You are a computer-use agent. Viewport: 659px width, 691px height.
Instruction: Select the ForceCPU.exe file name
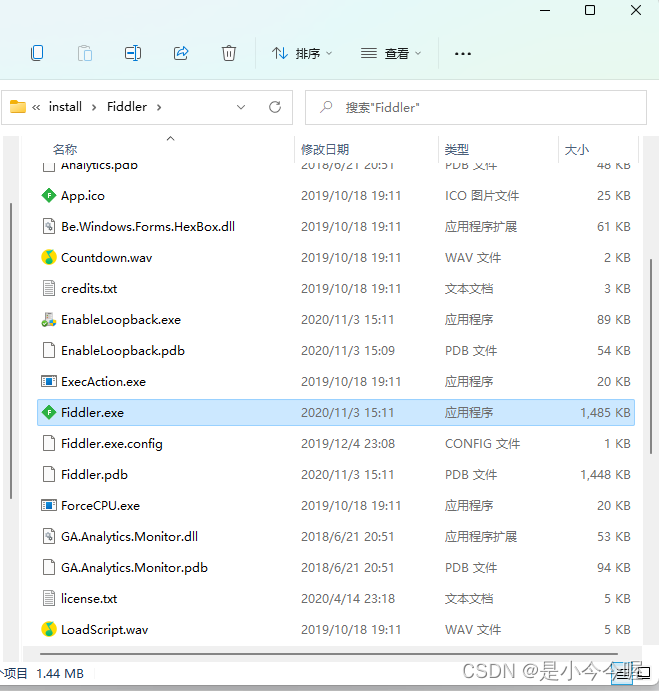coord(101,505)
